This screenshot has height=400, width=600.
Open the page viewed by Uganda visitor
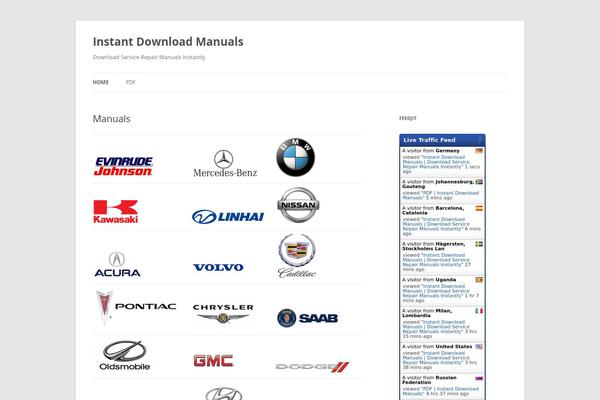click(437, 291)
